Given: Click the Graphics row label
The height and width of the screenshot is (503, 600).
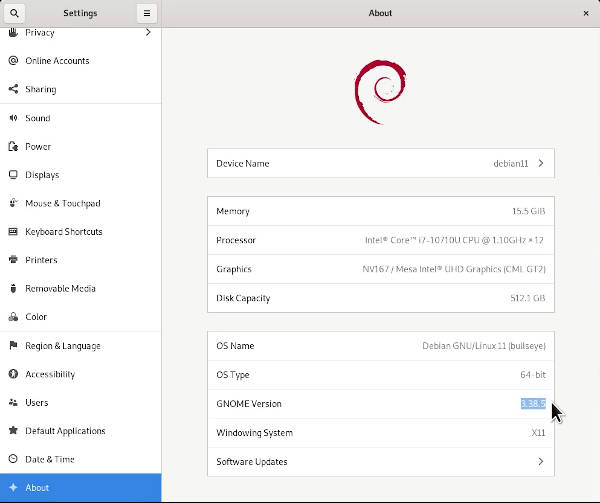Looking at the screenshot, I should click(x=234, y=269).
